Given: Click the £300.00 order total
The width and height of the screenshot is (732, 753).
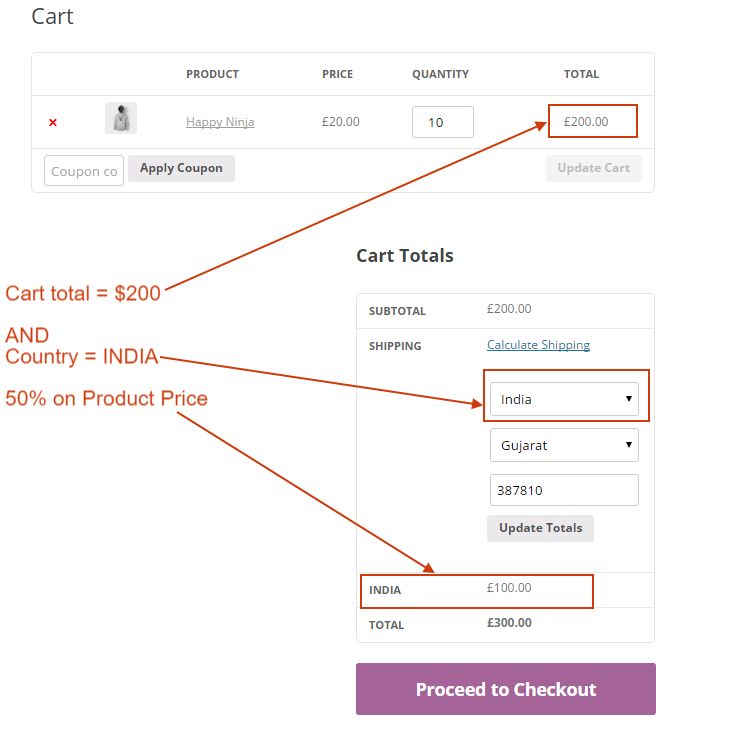Looking at the screenshot, I should [509, 623].
